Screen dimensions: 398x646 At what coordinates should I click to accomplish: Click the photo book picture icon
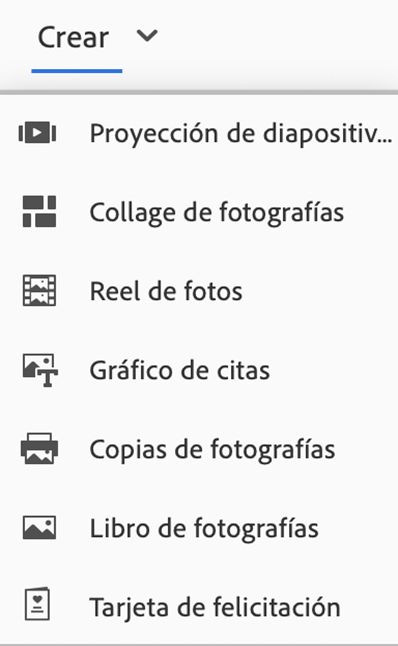(x=39, y=528)
